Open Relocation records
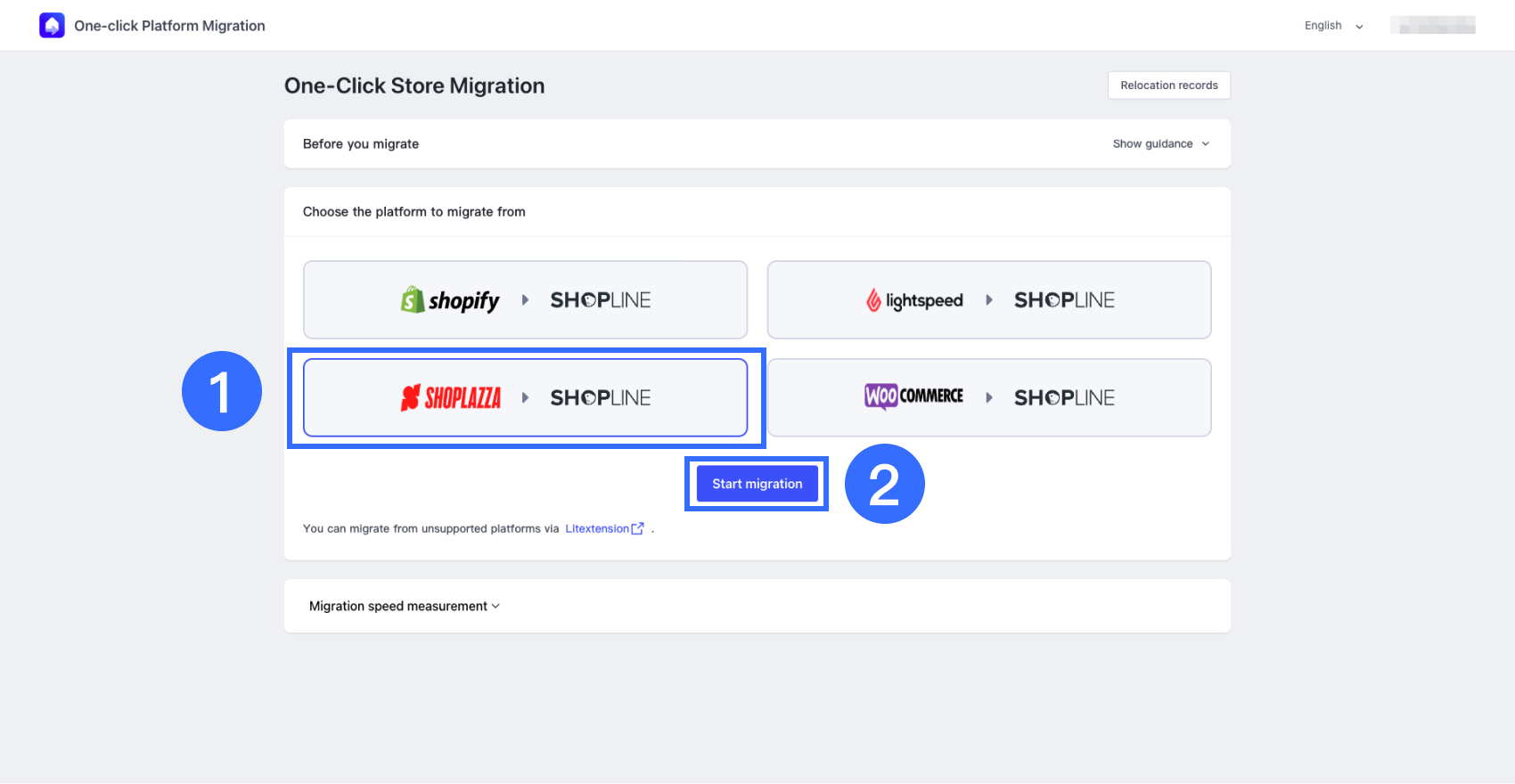 tap(1168, 86)
